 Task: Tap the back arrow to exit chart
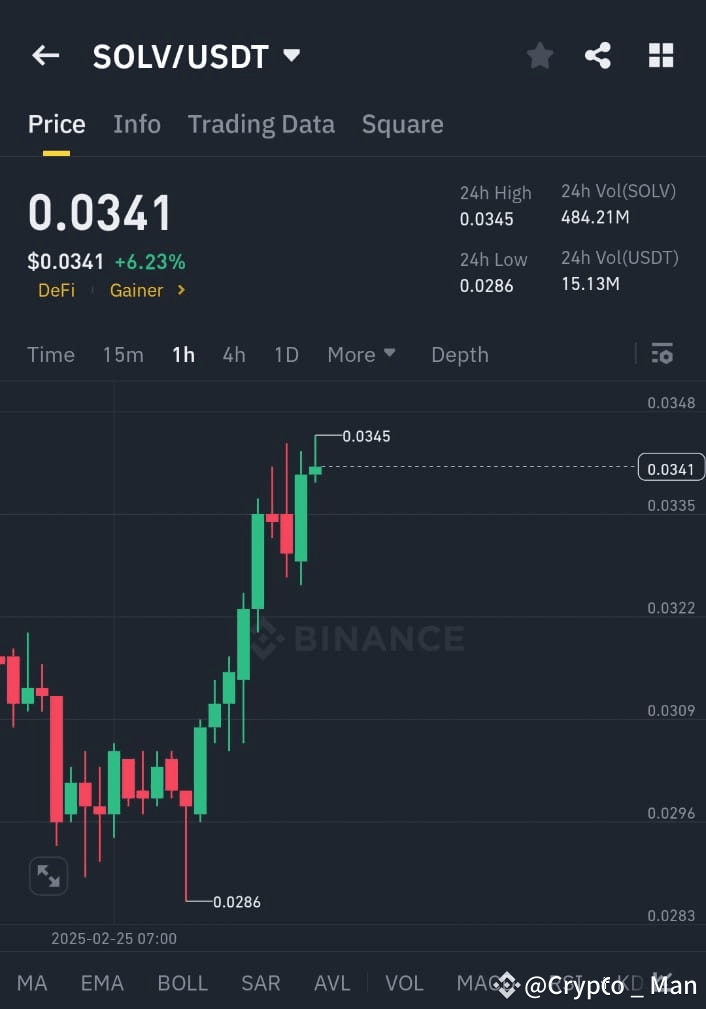coord(45,56)
